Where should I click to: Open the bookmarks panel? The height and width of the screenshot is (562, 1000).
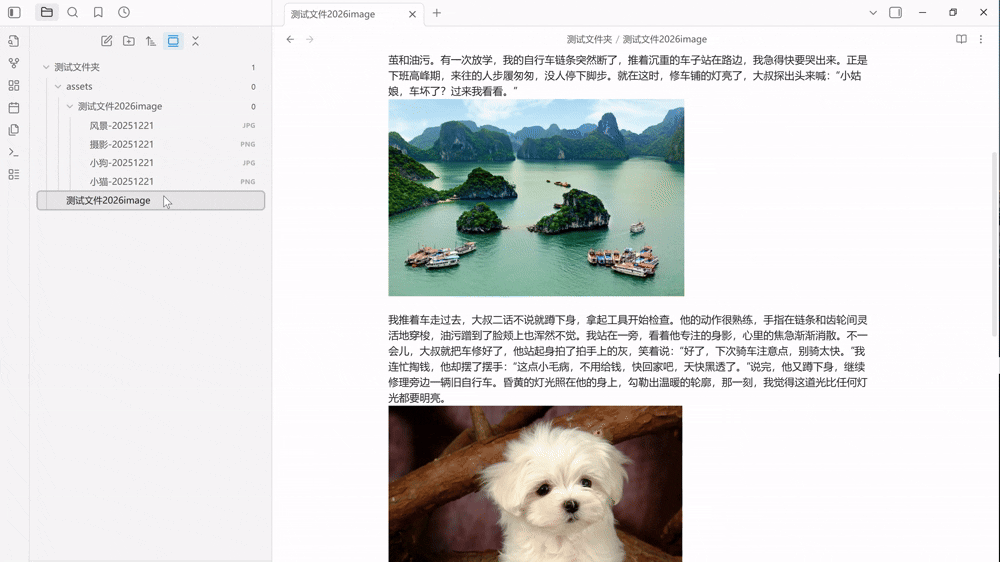(98, 12)
